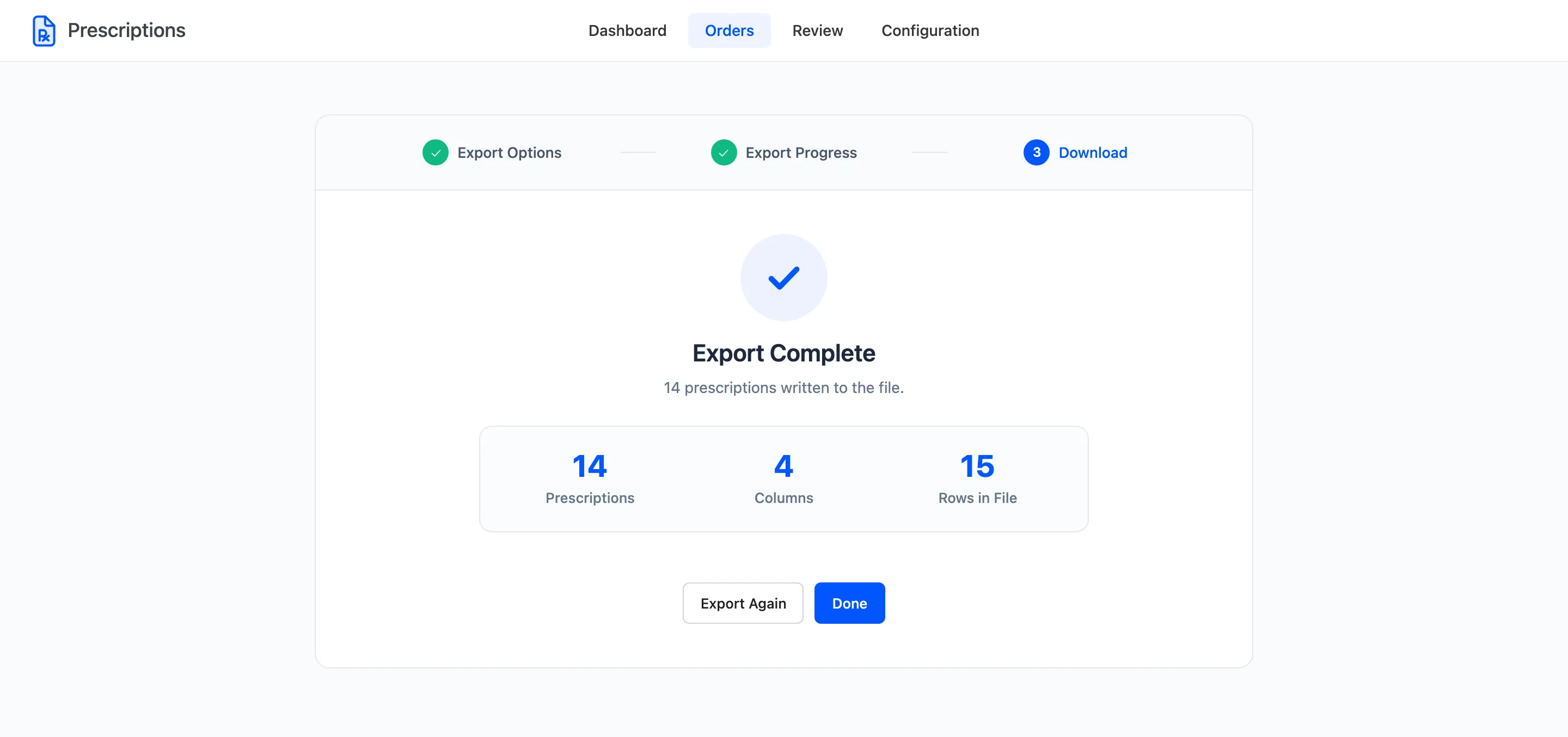The image size is (1568, 737).
Task: Click the Prescriptions stat label
Action: [x=589, y=498]
